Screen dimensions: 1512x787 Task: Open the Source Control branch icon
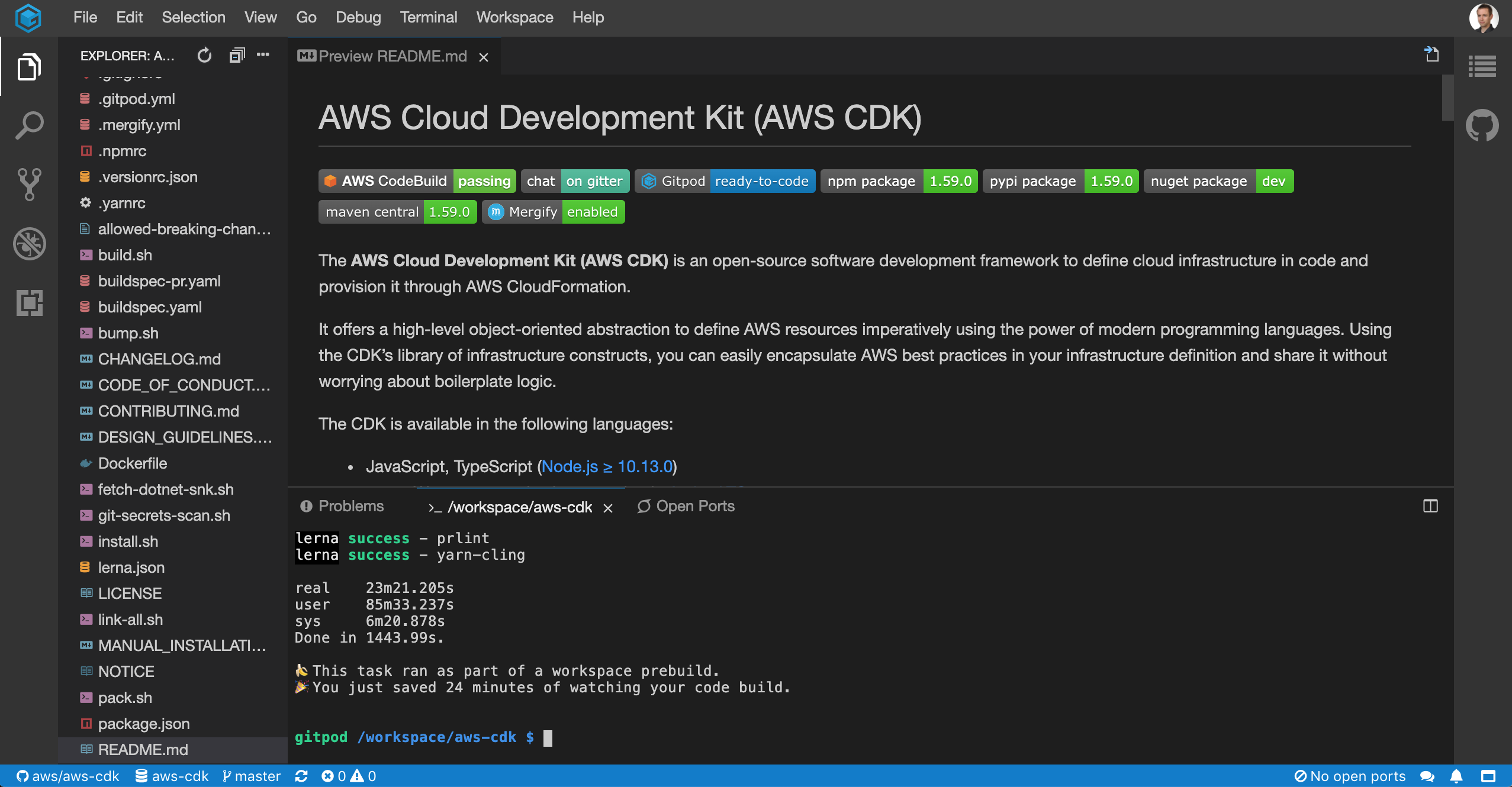click(29, 184)
